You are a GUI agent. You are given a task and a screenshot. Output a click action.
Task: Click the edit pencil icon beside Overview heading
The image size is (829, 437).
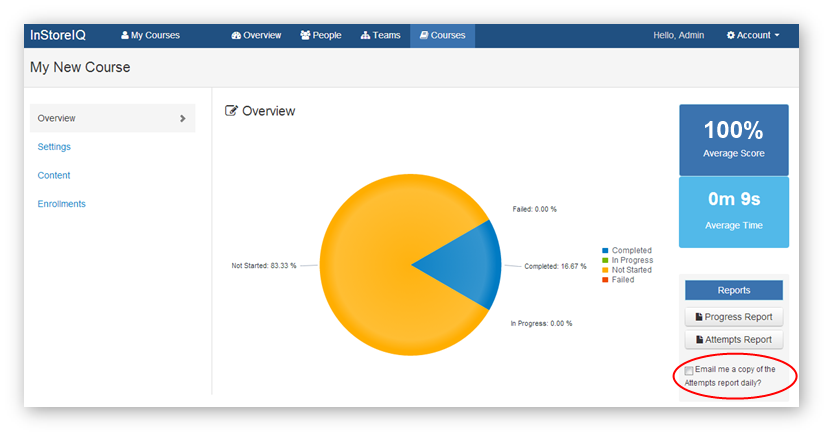point(232,111)
